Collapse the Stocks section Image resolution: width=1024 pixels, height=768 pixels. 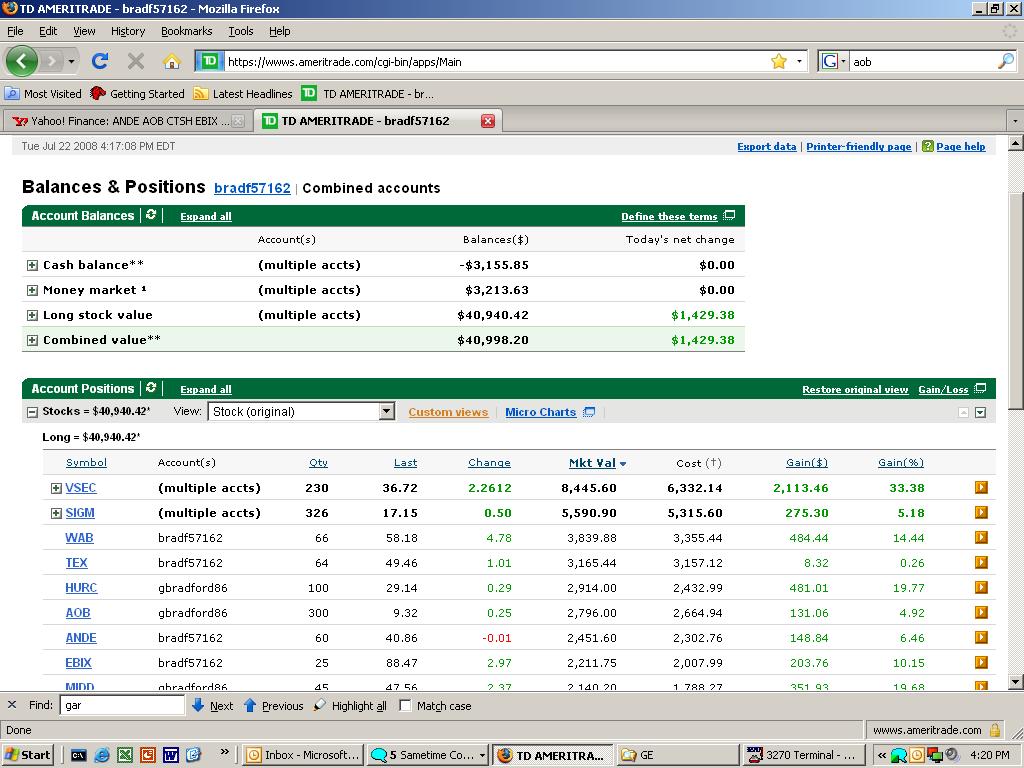pyautogui.click(x=32, y=412)
